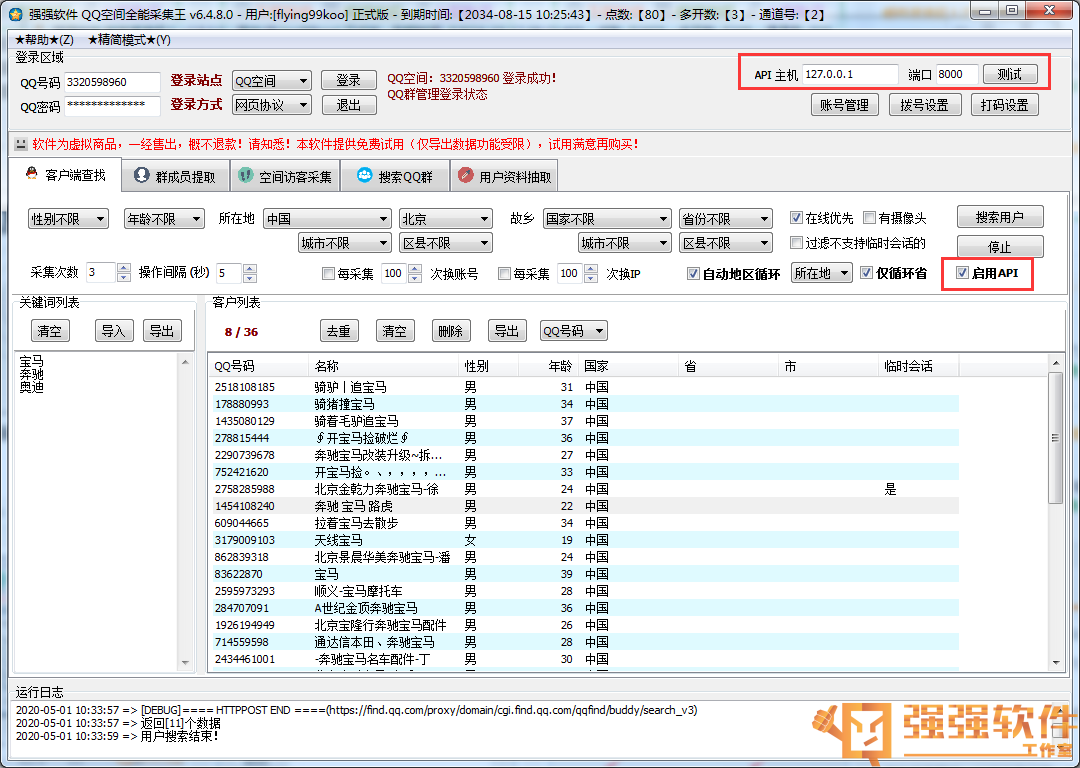Click the 关键词列表 scrollbar down arrow
This screenshot has width=1080, height=768.
tap(185, 663)
